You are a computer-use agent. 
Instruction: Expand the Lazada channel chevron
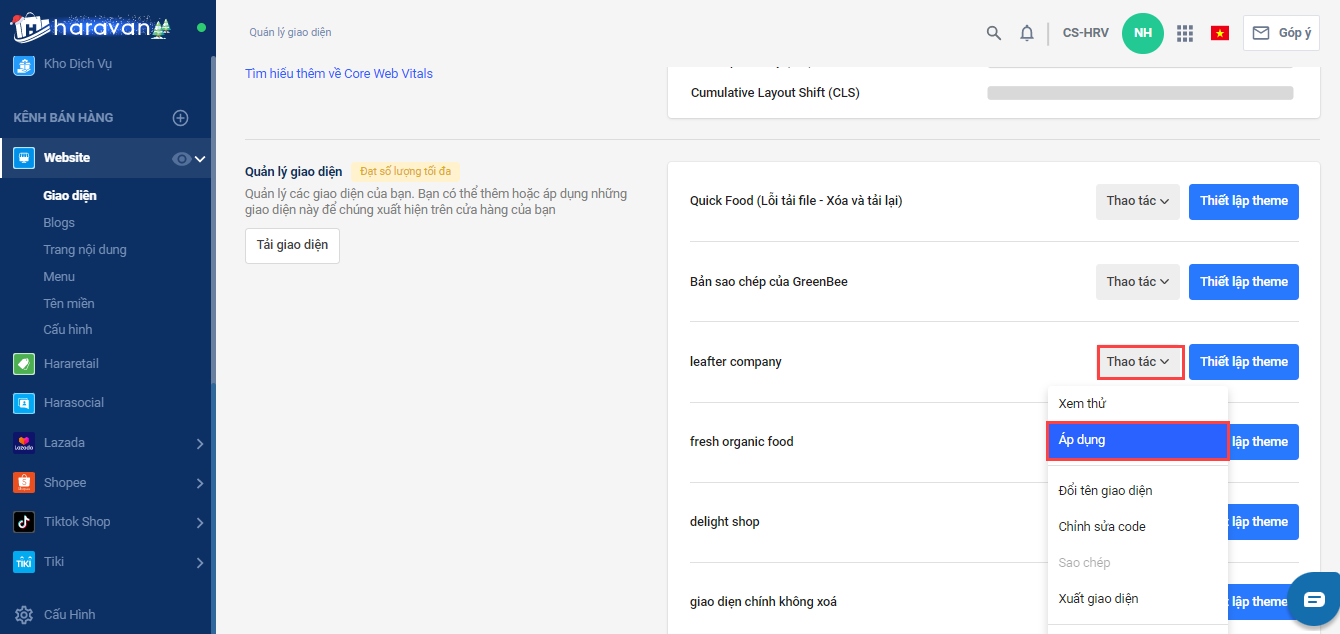[x=200, y=443]
